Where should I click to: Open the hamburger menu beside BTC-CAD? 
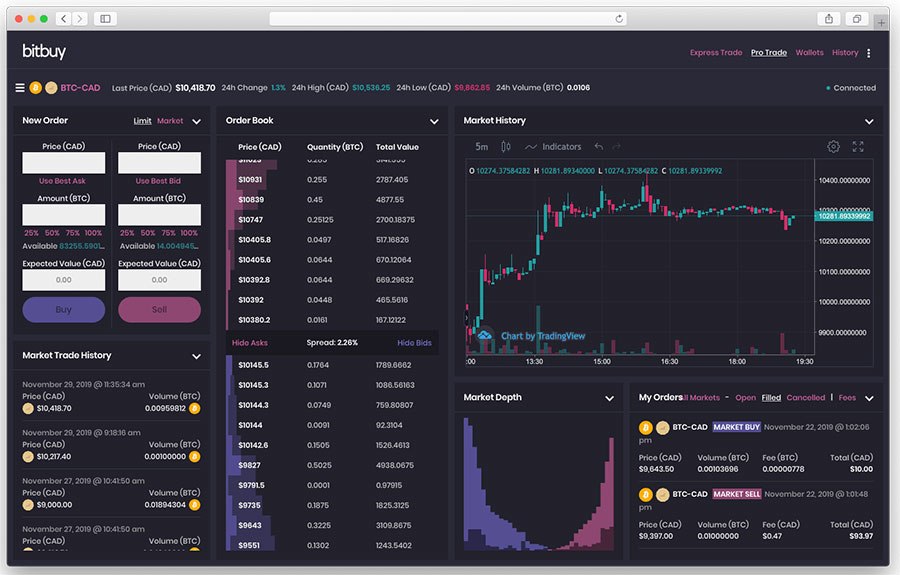pyautogui.click(x=19, y=88)
